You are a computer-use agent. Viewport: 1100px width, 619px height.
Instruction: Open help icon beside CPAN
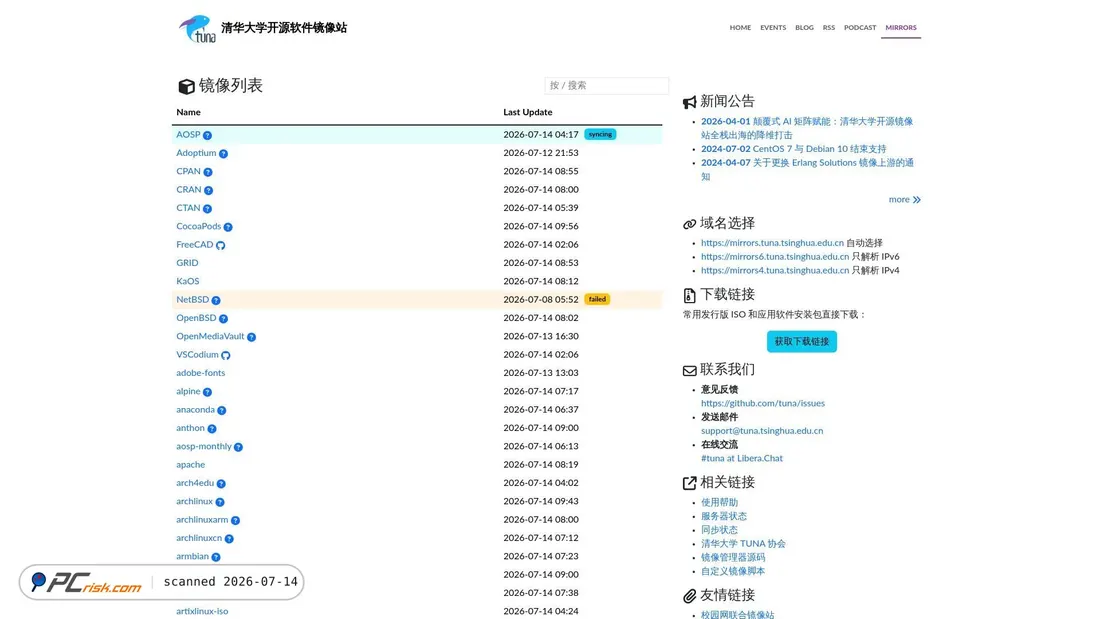click(x=208, y=172)
